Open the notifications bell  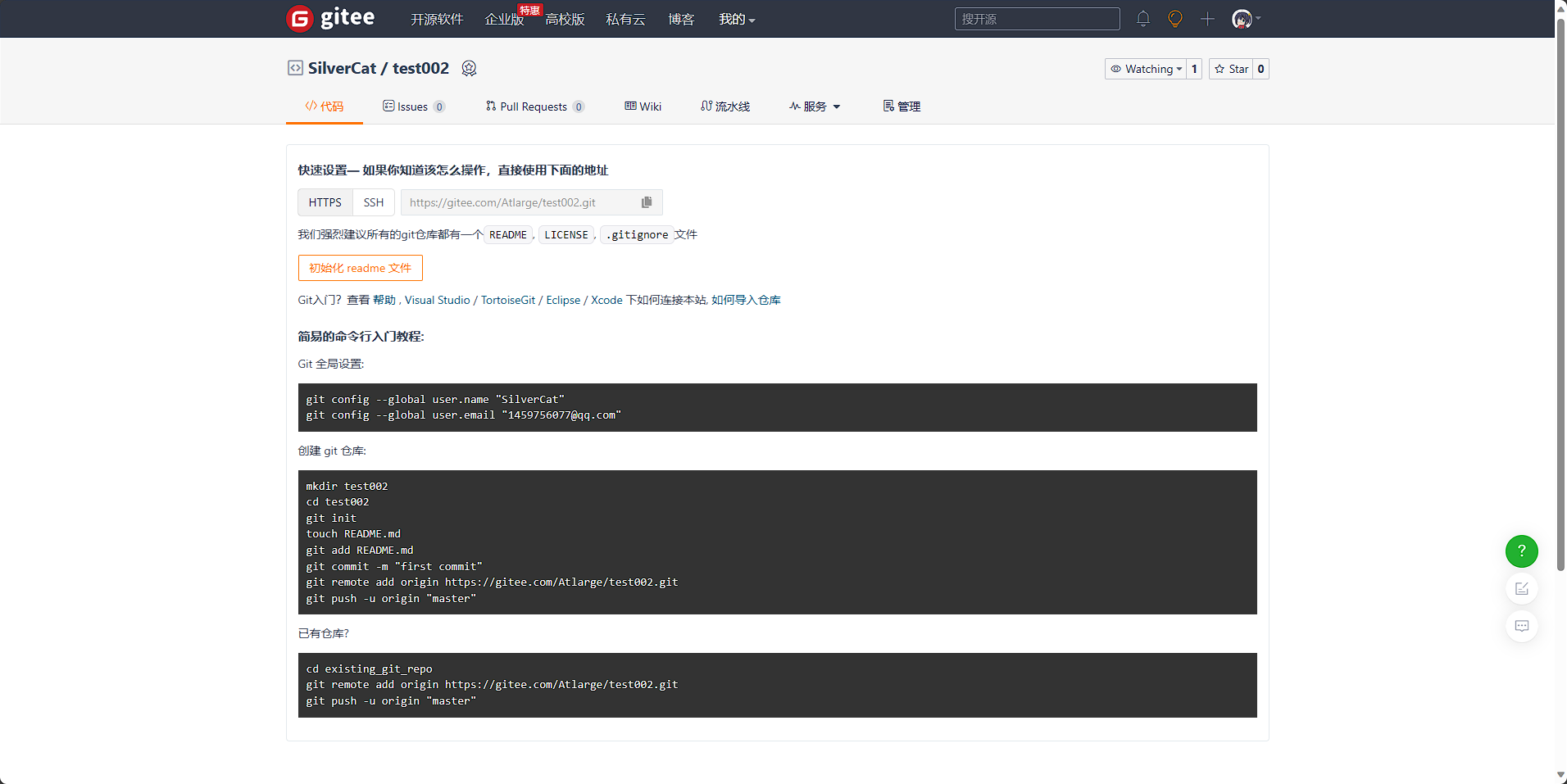point(1143,19)
